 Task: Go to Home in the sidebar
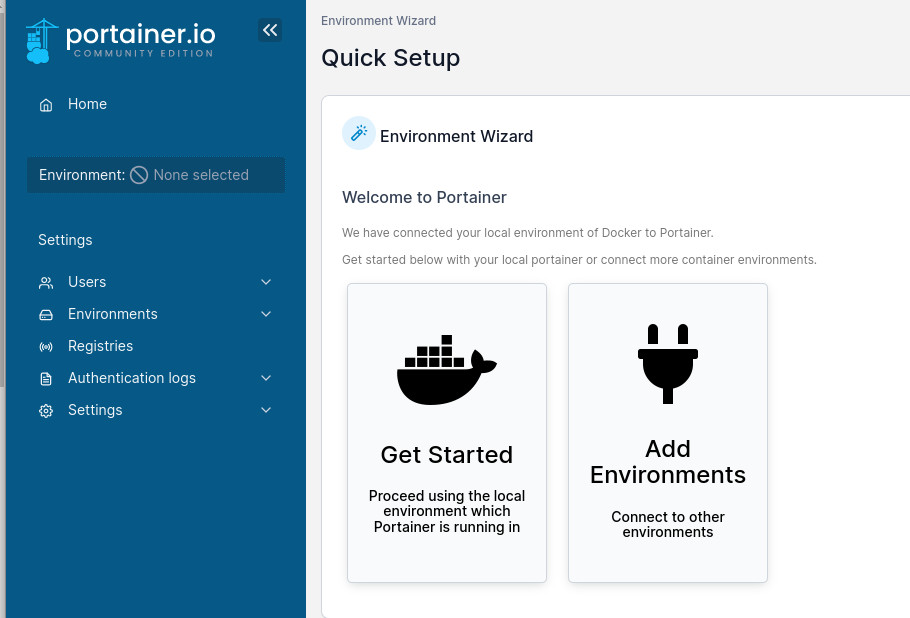pyautogui.click(x=87, y=104)
